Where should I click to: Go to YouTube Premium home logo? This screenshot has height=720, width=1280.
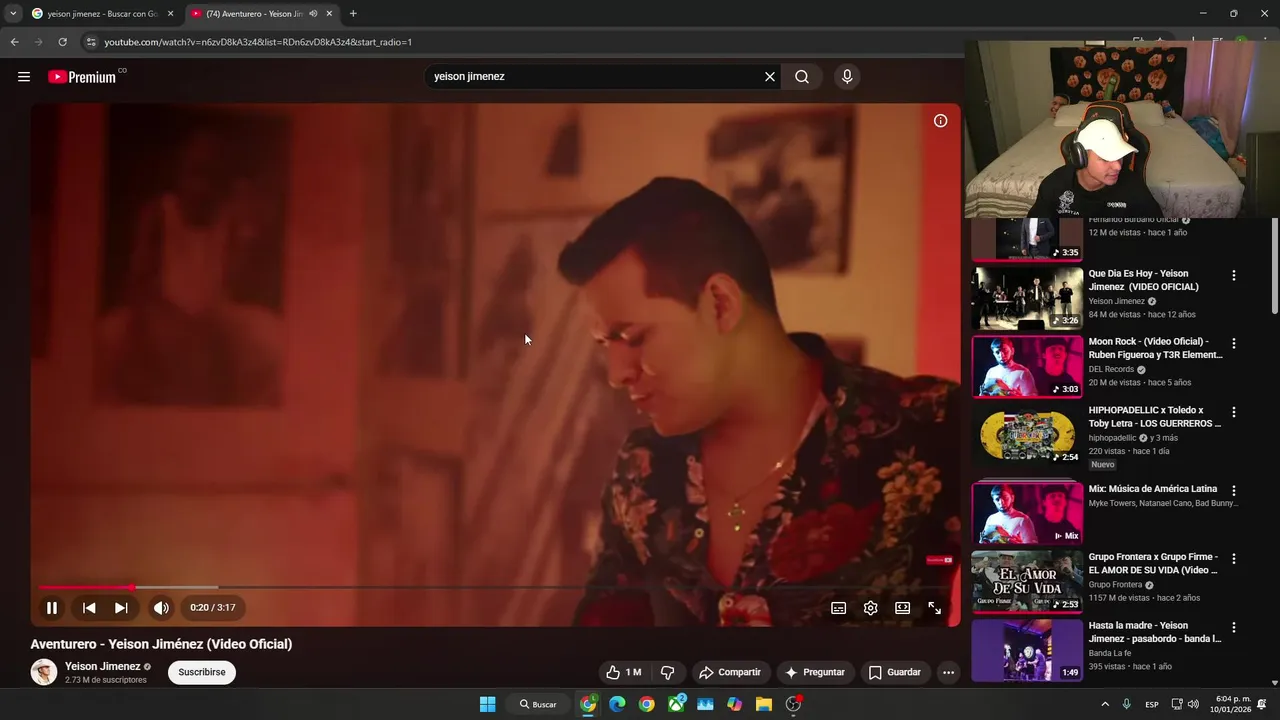click(83, 77)
